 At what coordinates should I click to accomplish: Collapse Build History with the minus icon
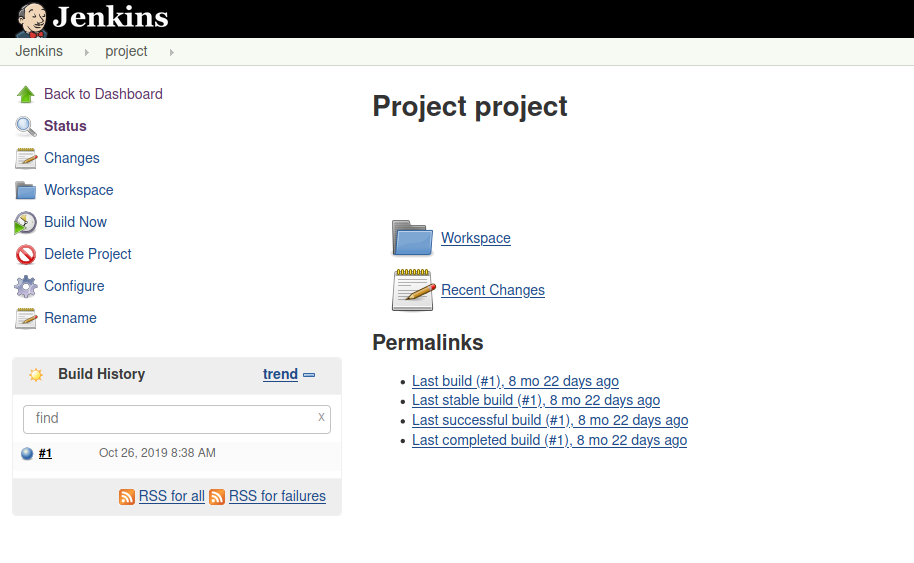[x=310, y=375]
